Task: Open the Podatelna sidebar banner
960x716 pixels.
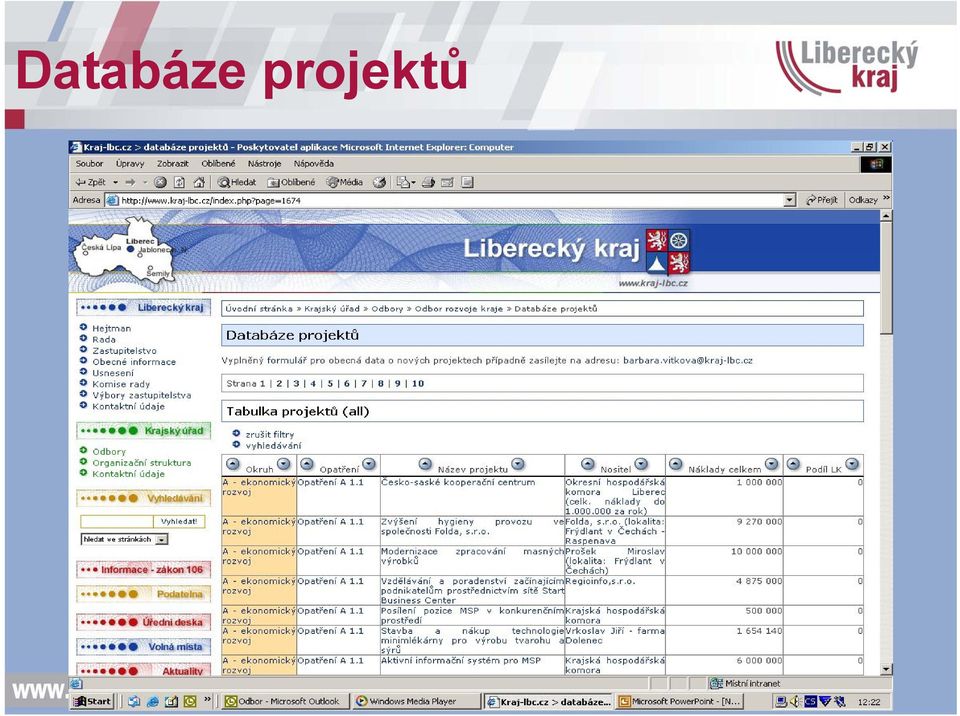Action: 144,594
